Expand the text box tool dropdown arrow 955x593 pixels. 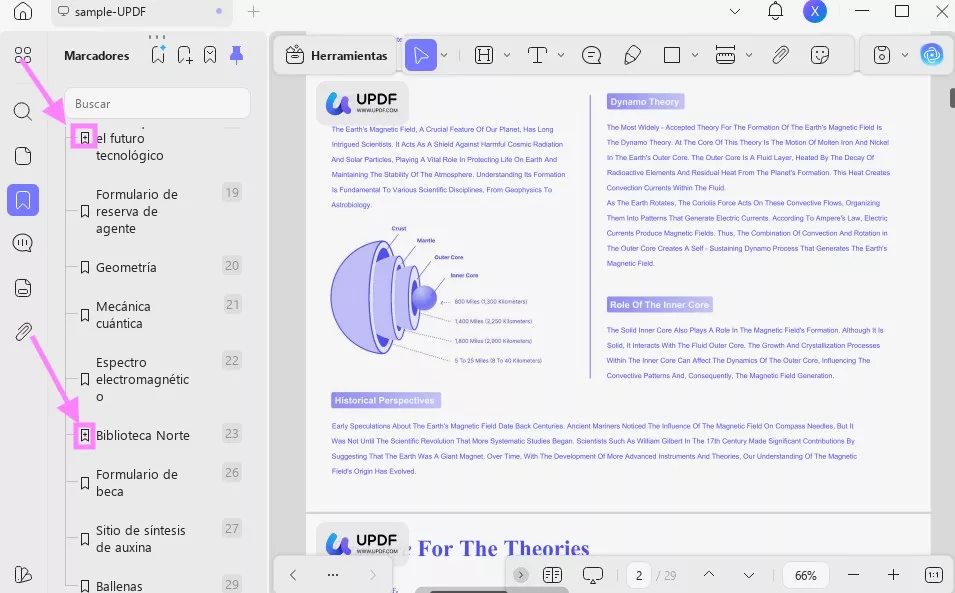pyautogui.click(x=560, y=55)
